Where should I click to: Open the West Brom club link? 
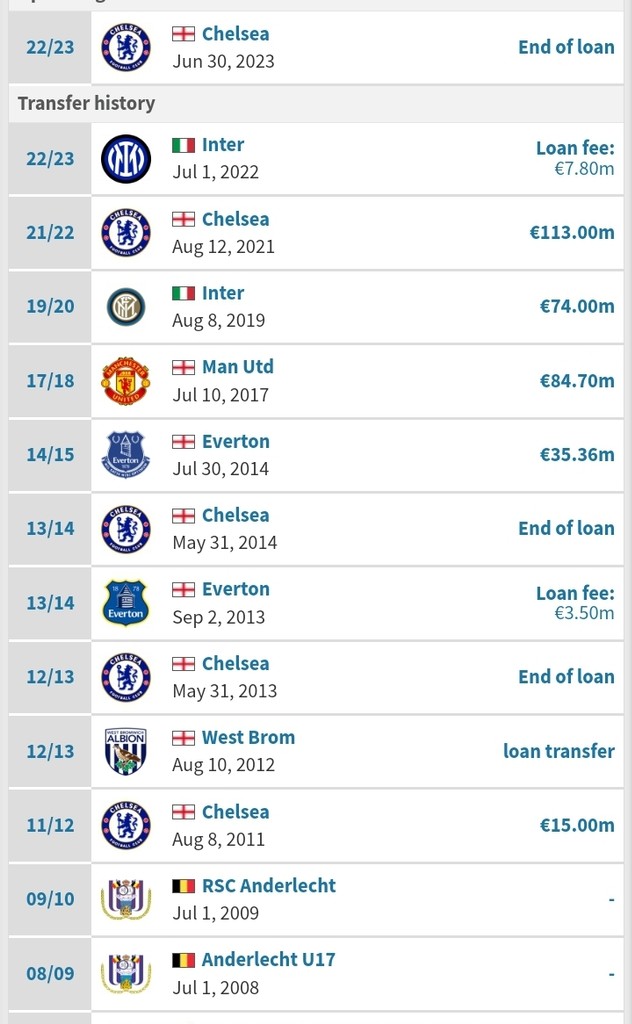(248, 737)
